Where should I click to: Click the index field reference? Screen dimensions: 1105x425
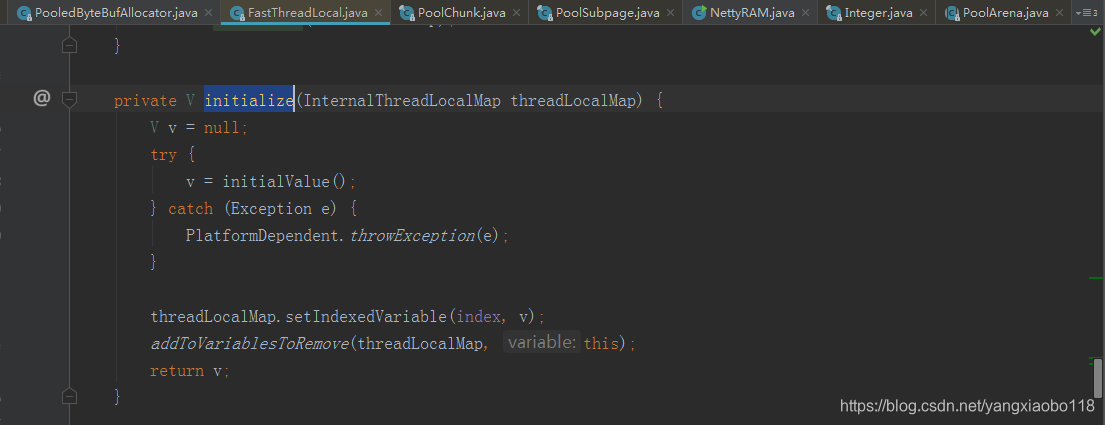(x=479, y=316)
